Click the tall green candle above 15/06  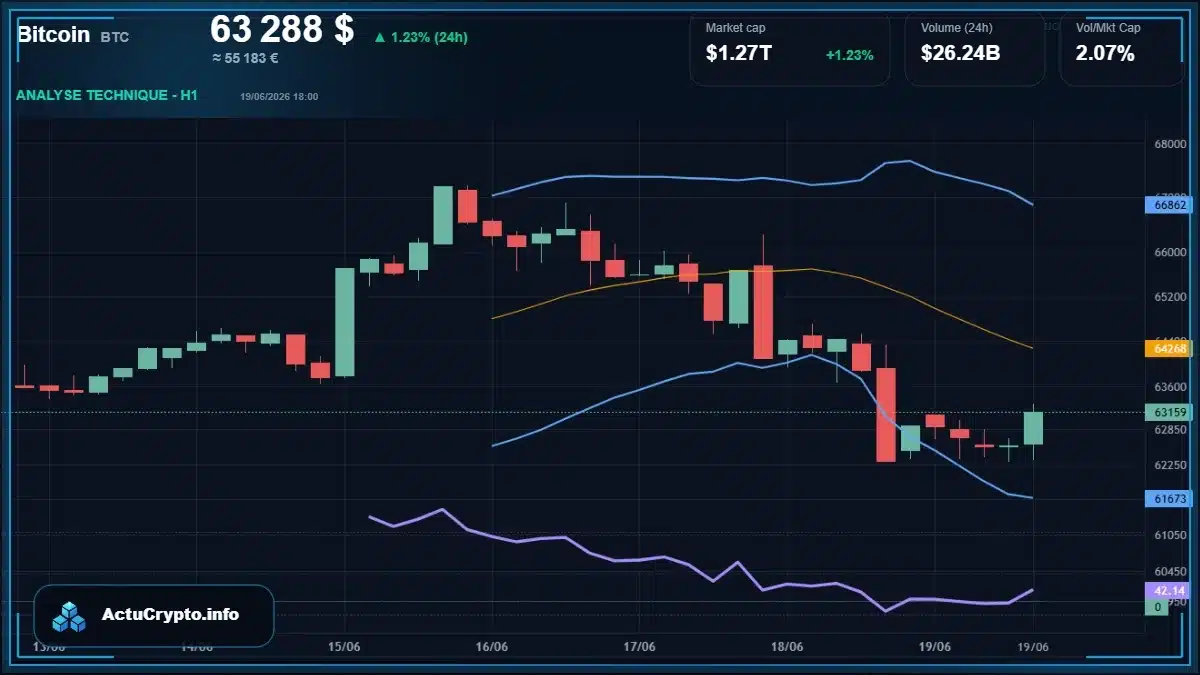click(x=344, y=322)
